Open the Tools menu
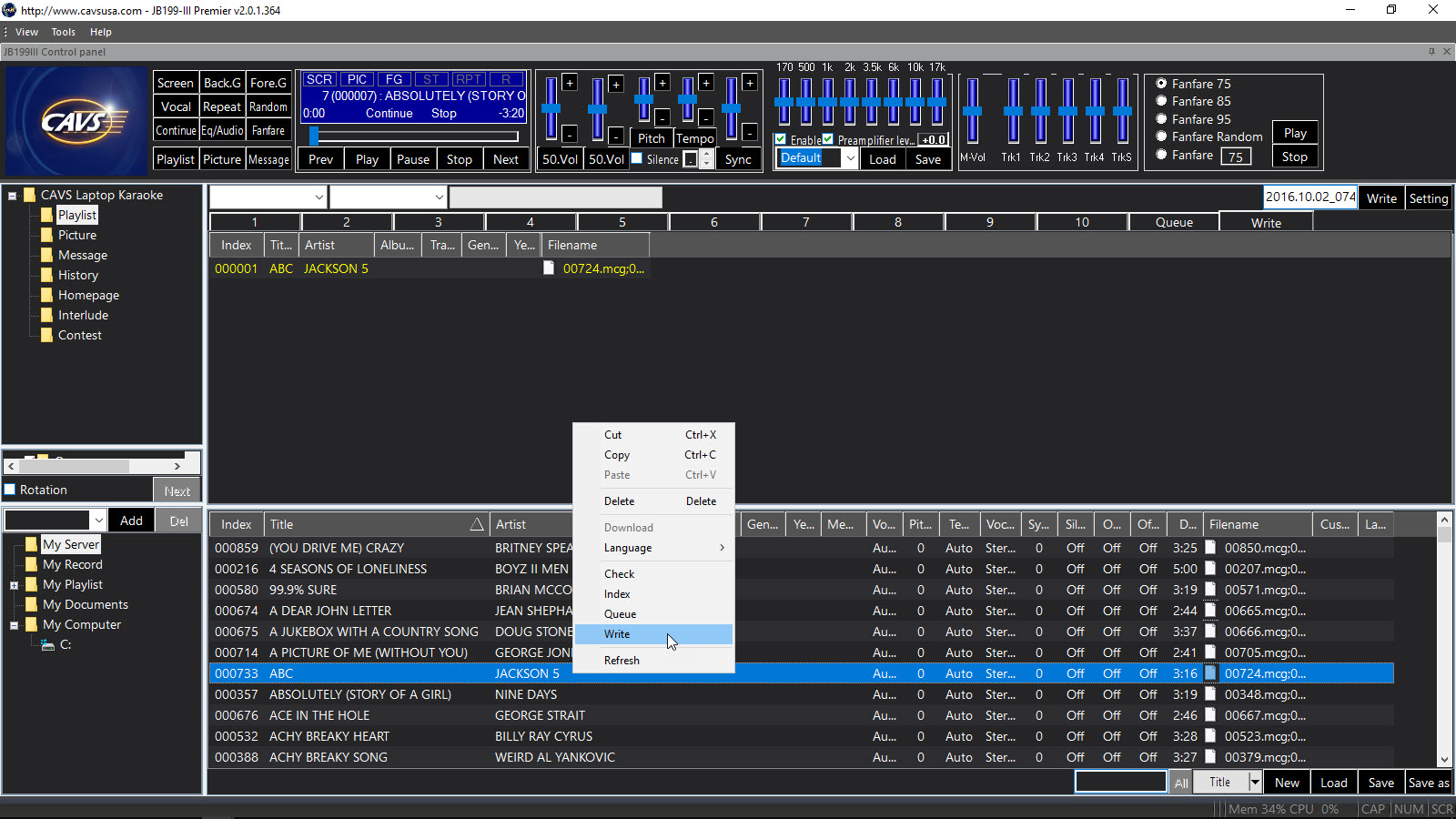The width and height of the screenshot is (1456, 819). (x=63, y=32)
